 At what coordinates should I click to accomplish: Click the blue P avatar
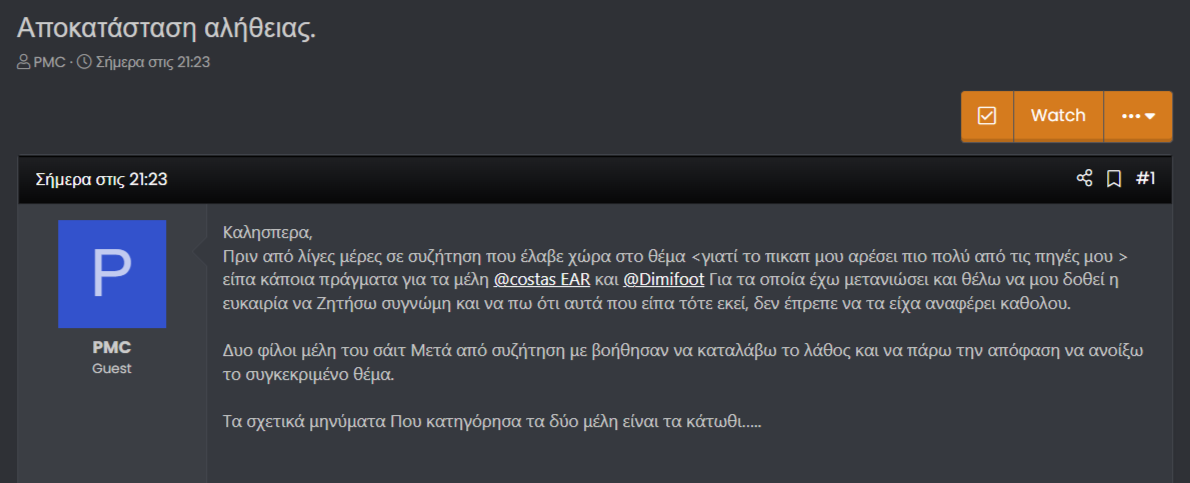112,274
